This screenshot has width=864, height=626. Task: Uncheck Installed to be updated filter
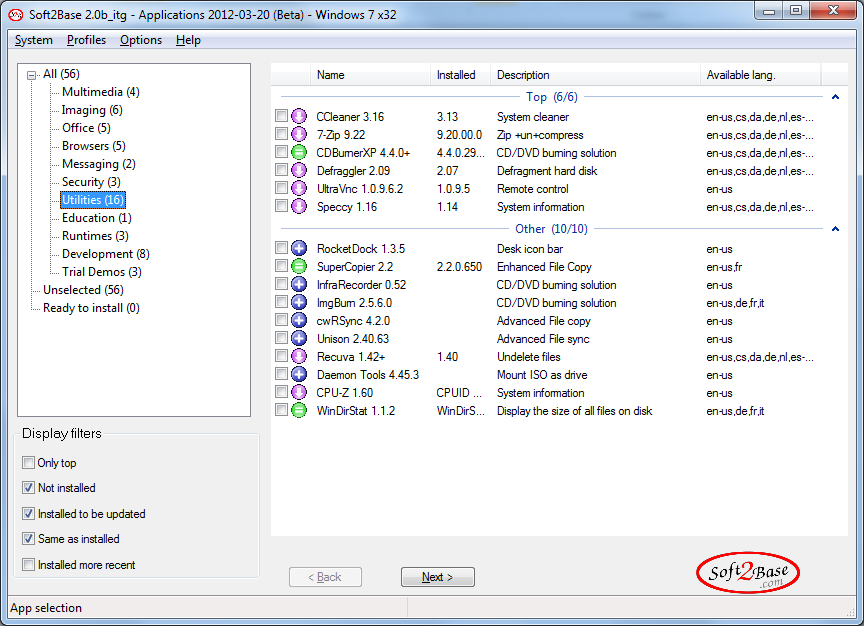click(28, 514)
